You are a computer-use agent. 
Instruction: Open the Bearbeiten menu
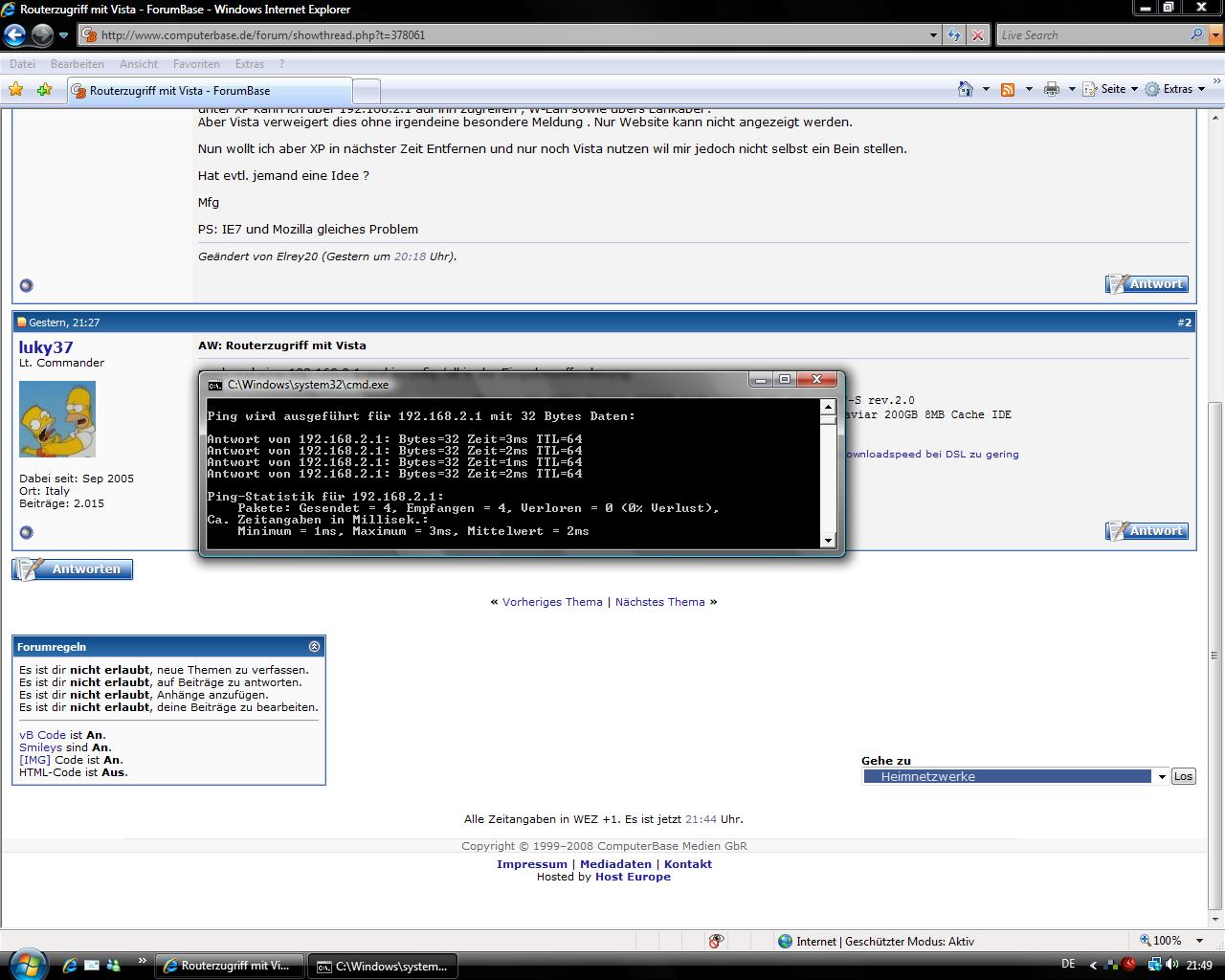[78, 64]
